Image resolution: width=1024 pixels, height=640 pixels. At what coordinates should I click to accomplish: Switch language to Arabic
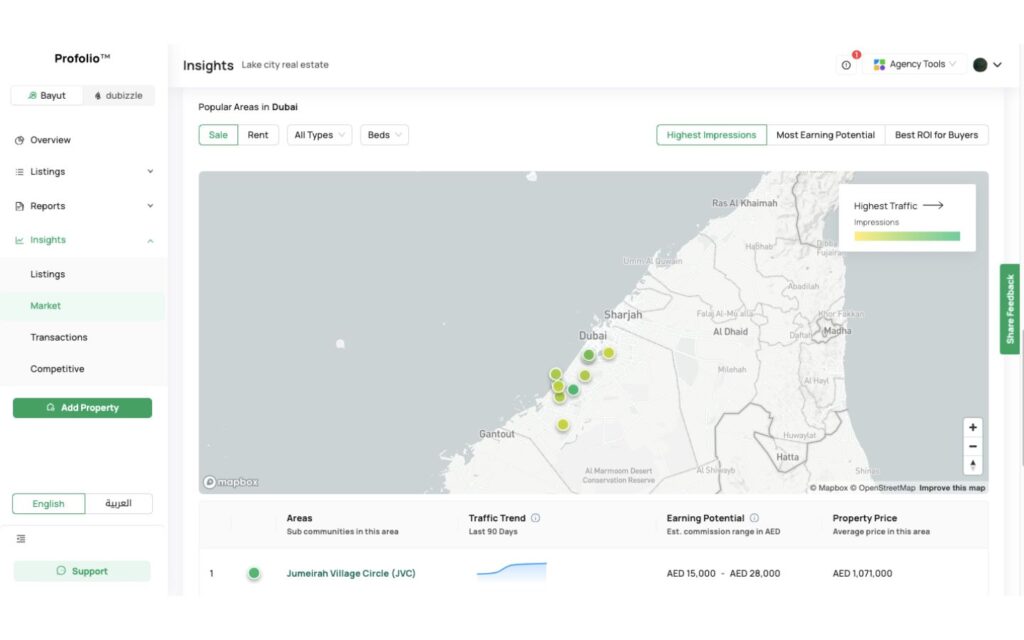pyautogui.click(x=118, y=504)
